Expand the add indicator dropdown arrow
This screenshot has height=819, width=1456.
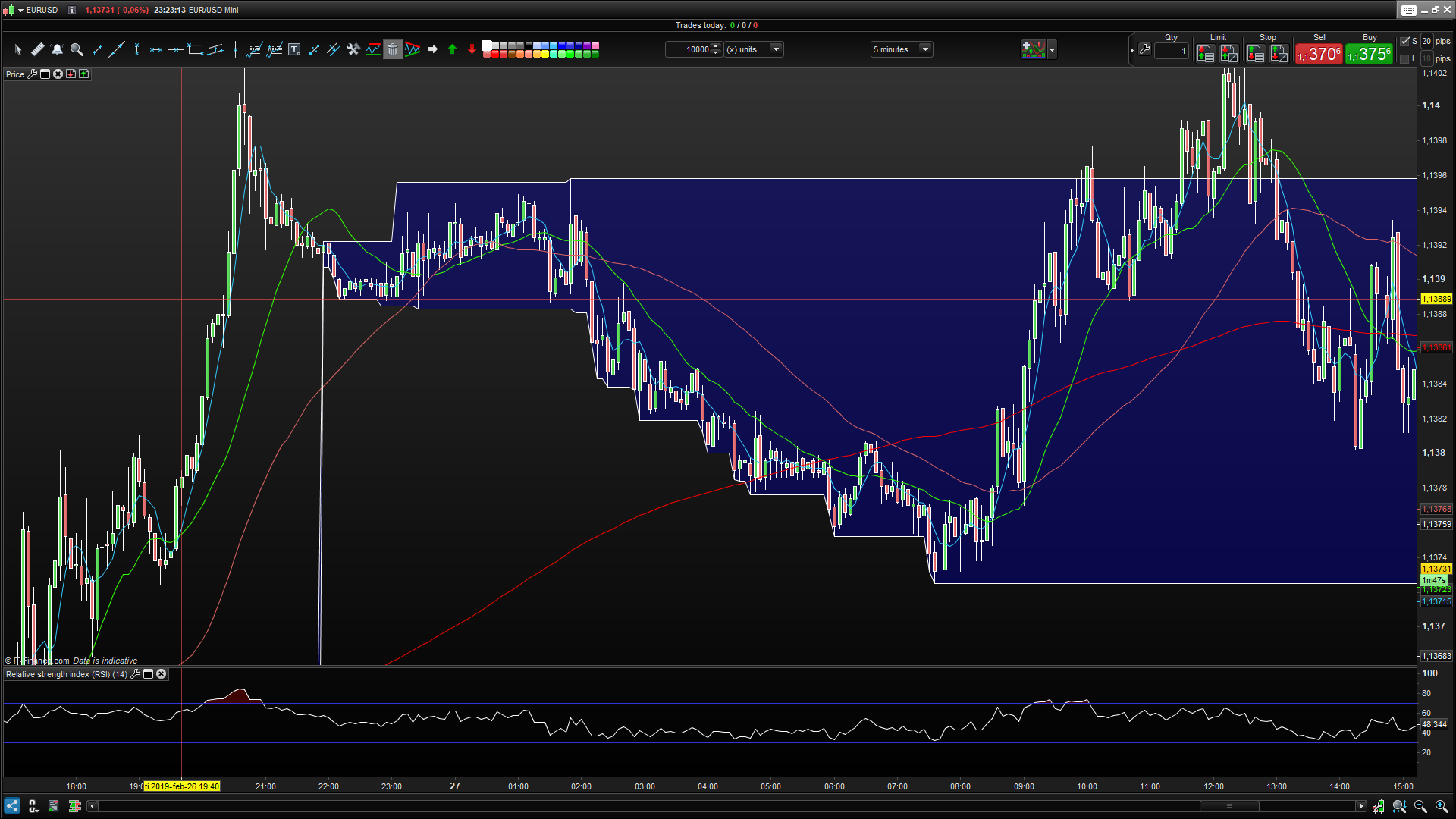point(1052,49)
